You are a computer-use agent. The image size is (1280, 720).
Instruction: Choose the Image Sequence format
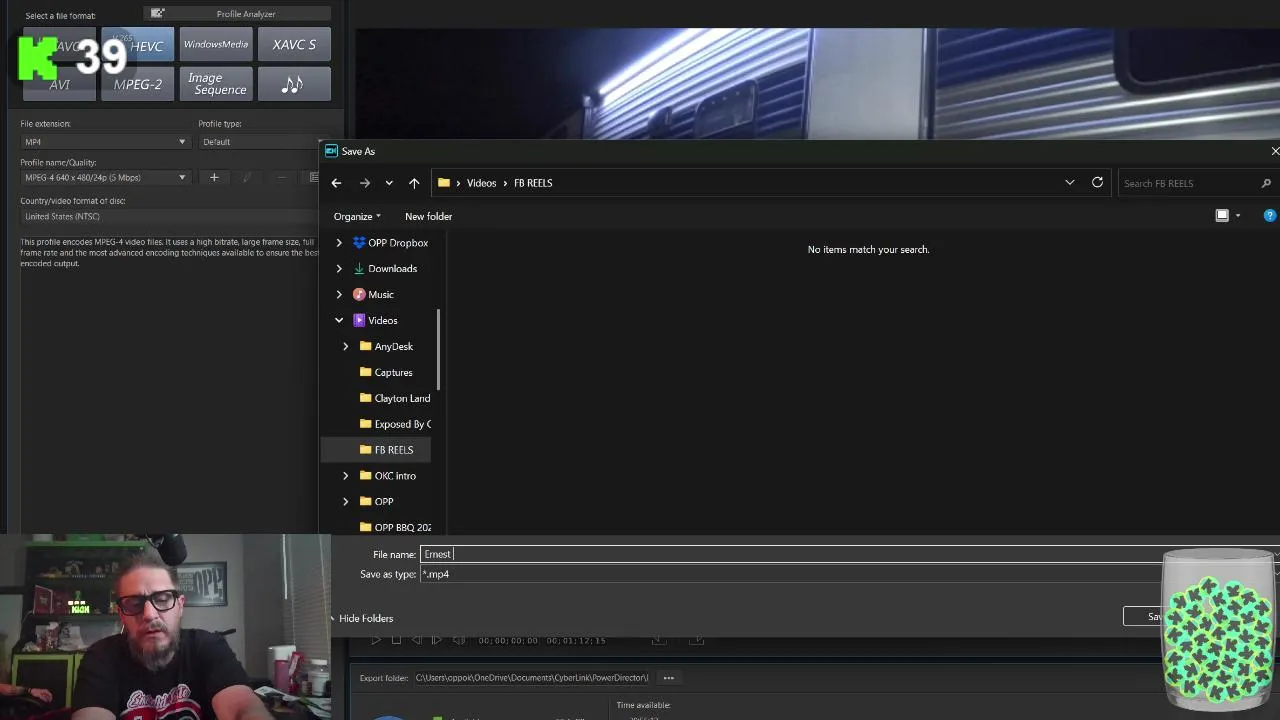(216, 84)
